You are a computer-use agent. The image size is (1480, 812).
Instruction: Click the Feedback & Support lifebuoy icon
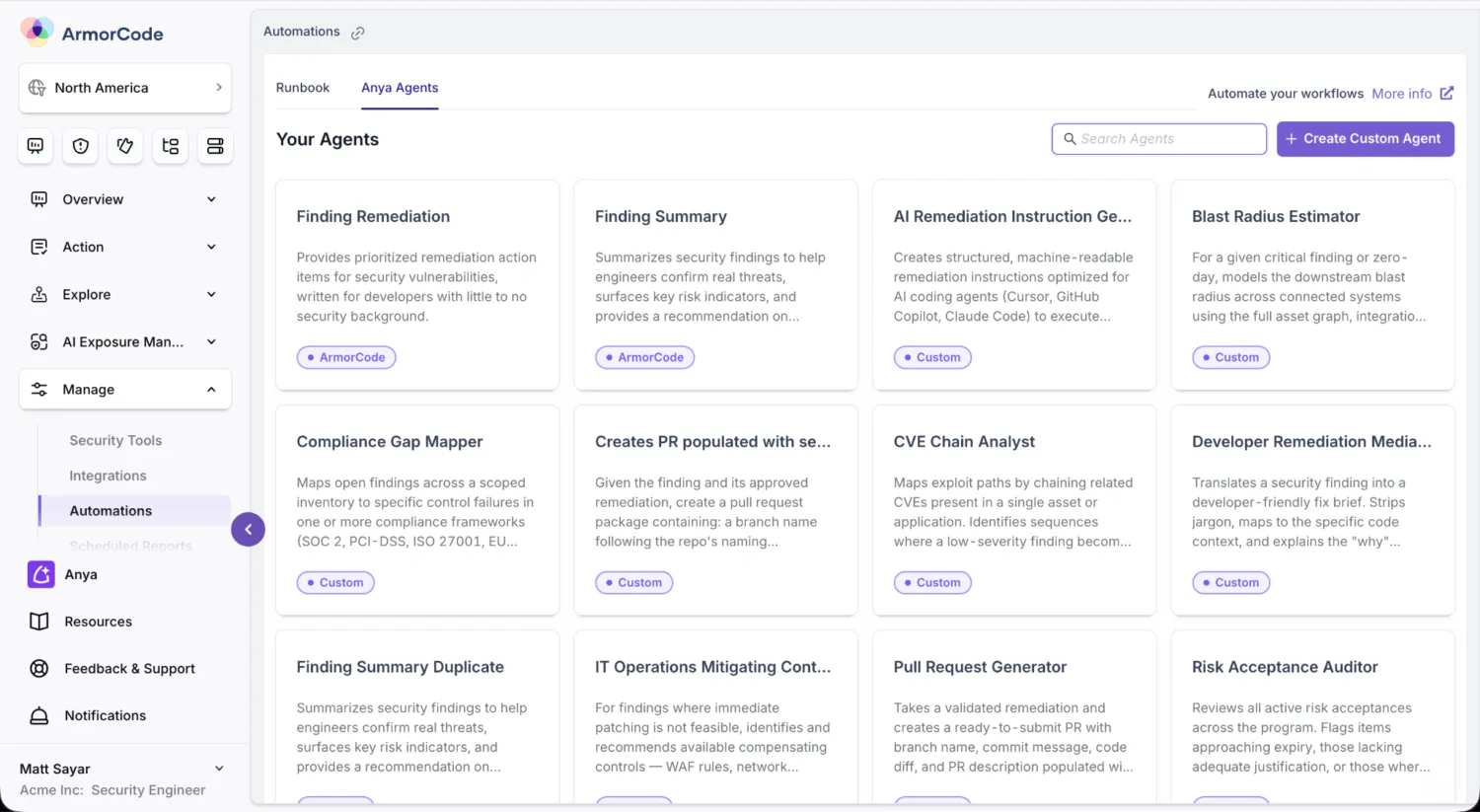pyautogui.click(x=39, y=669)
